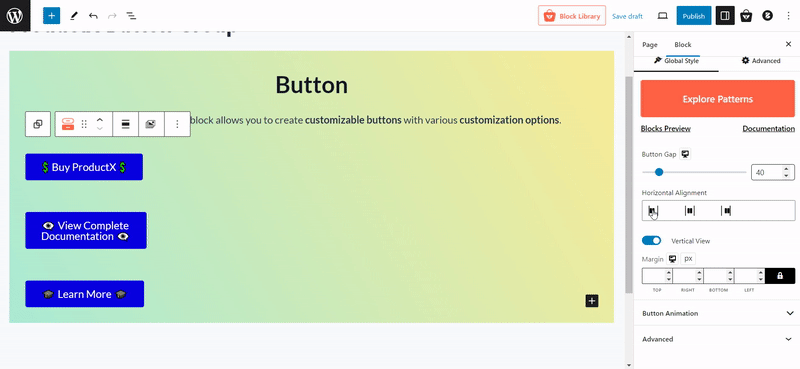800x369 pixels.
Task: Click the Publish button
Action: pos(693,16)
